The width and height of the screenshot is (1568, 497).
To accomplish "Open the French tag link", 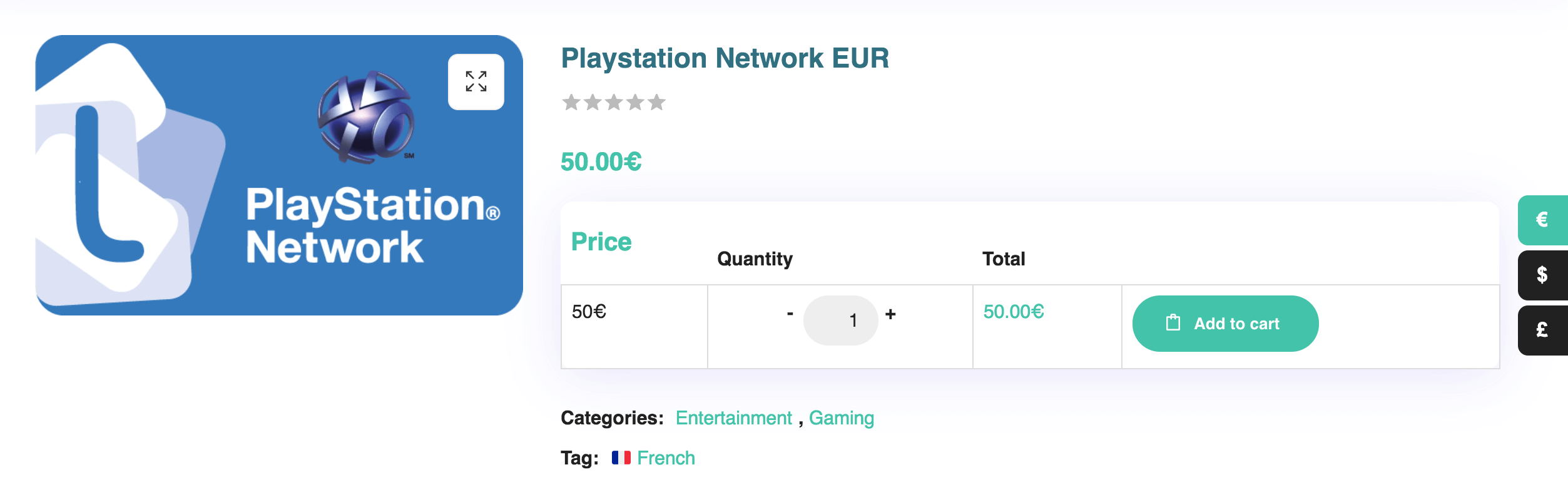I will pyautogui.click(x=666, y=458).
